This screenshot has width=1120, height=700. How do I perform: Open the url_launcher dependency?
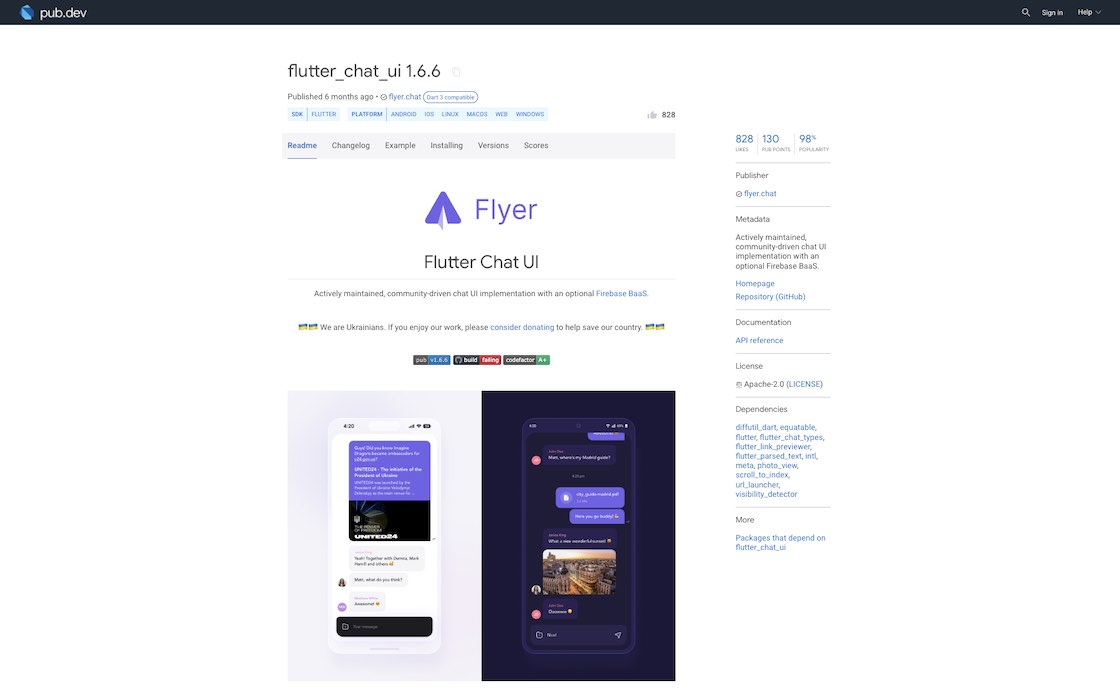pos(757,484)
